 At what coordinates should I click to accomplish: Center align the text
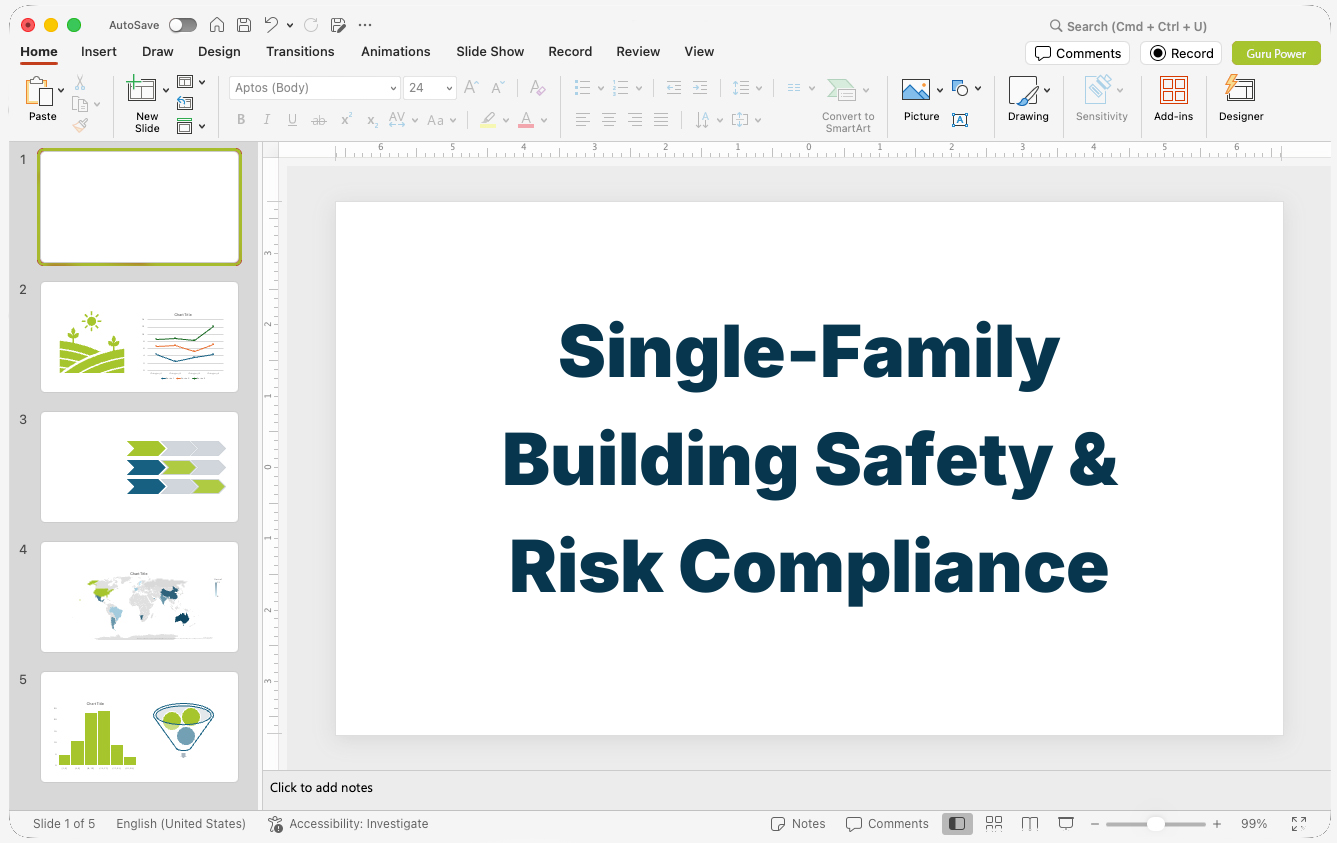(x=609, y=120)
